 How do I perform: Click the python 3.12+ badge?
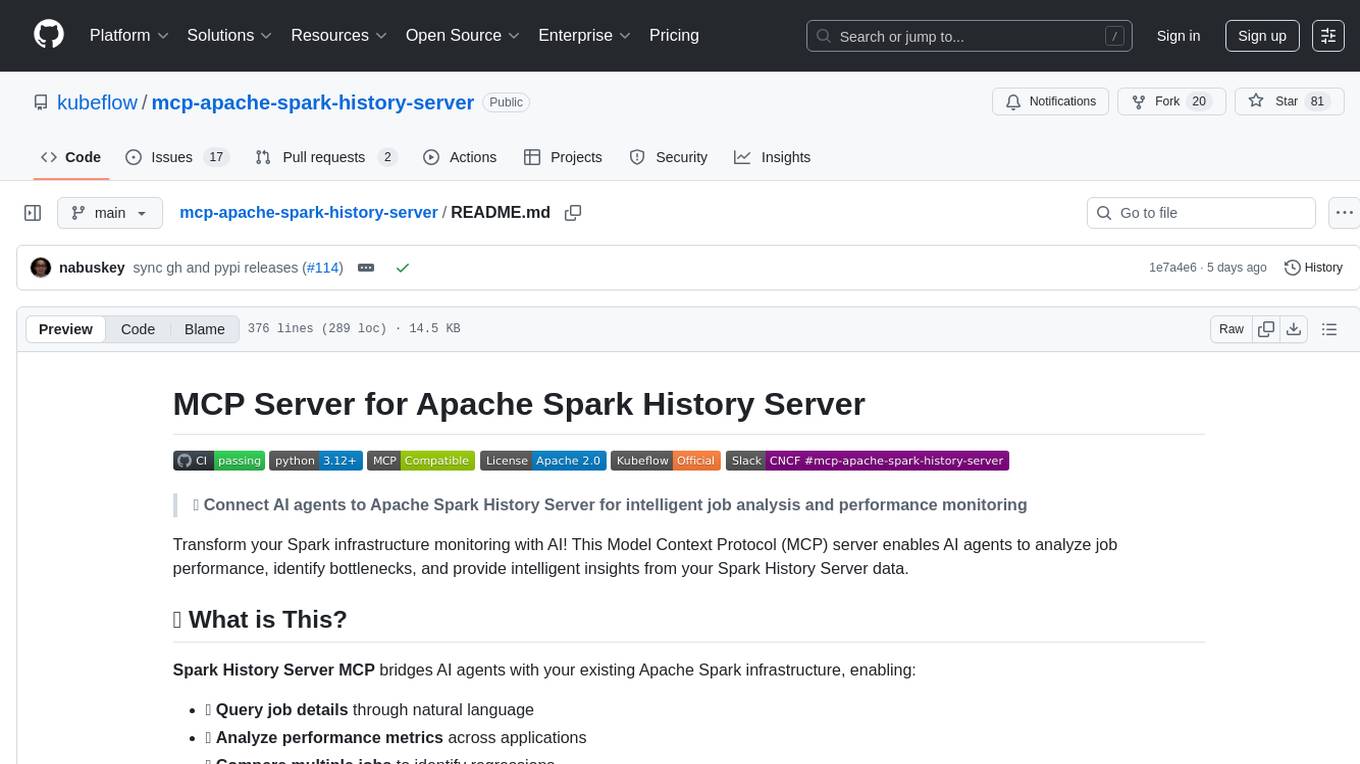coord(315,461)
